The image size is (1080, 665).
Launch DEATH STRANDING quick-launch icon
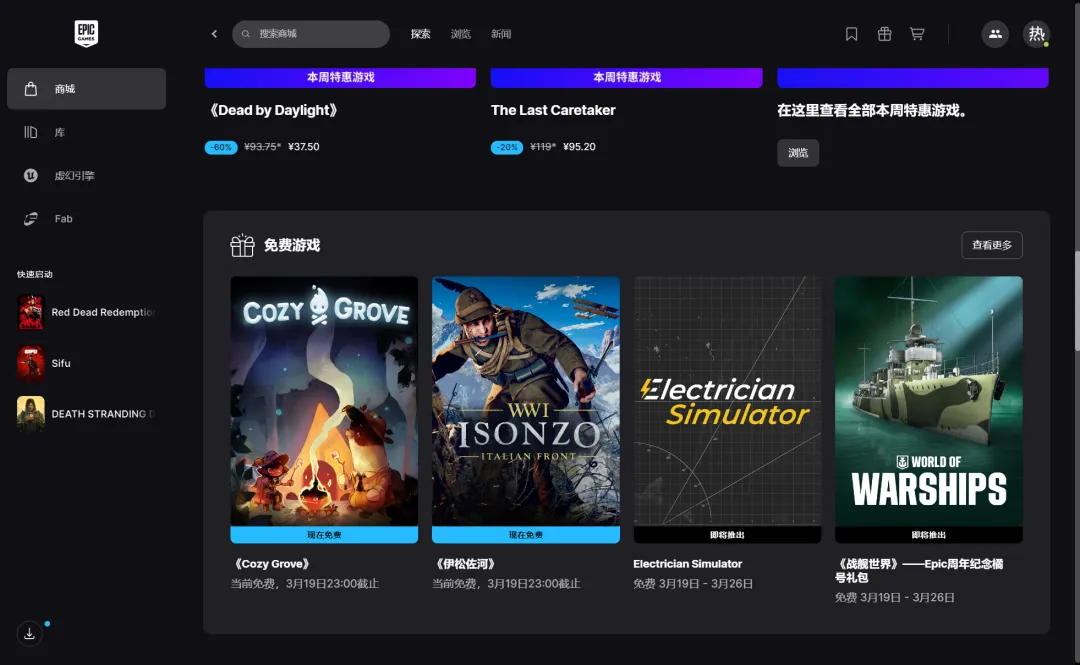tap(30, 413)
